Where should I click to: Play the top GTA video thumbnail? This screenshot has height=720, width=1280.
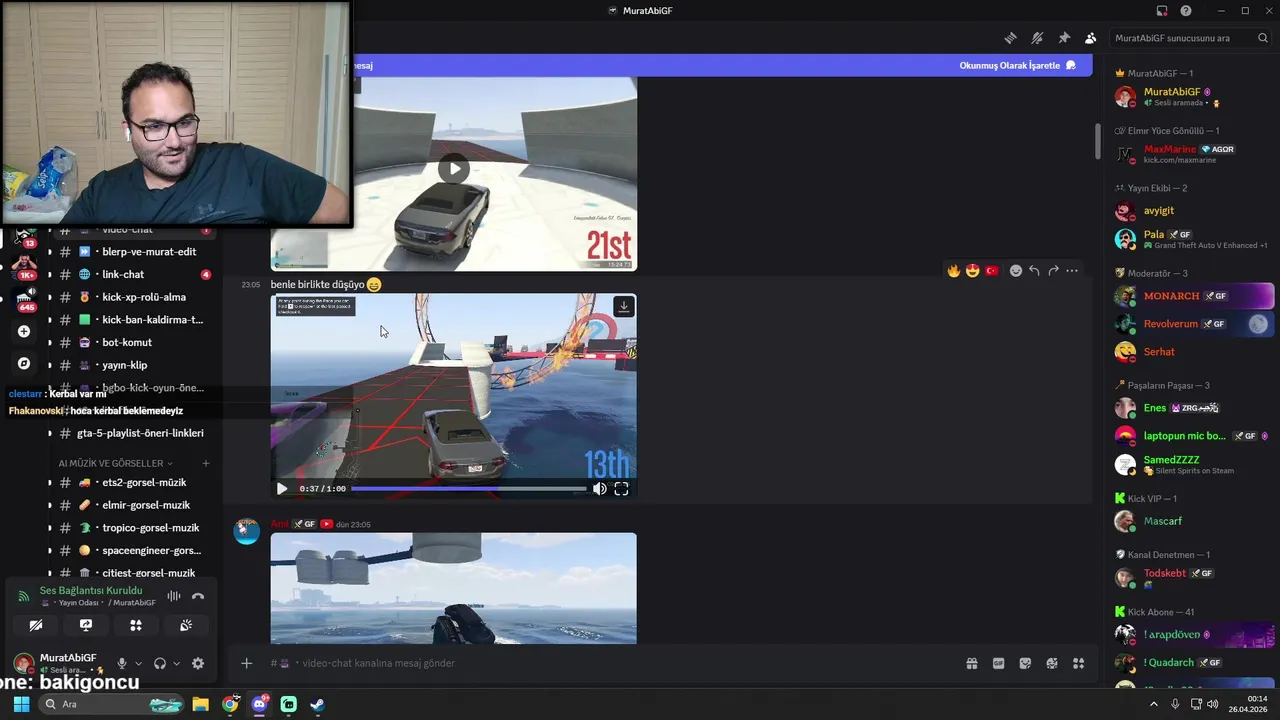pyautogui.click(x=454, y=168)
